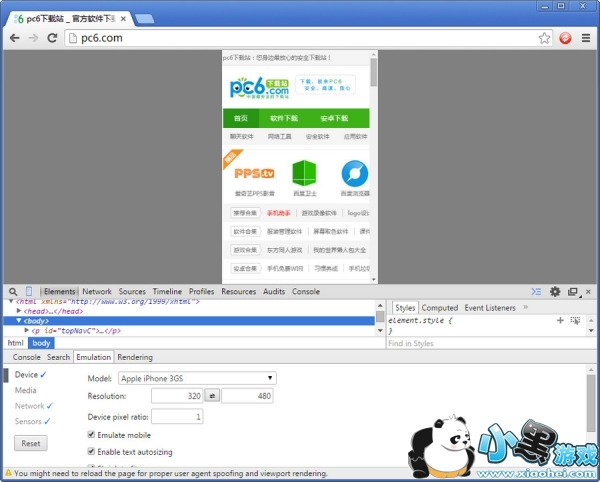Click the DevTools inspect element magnifier
Image resolution: width=600 pixels, height=482 pixels.
click(x=13, y=292)
